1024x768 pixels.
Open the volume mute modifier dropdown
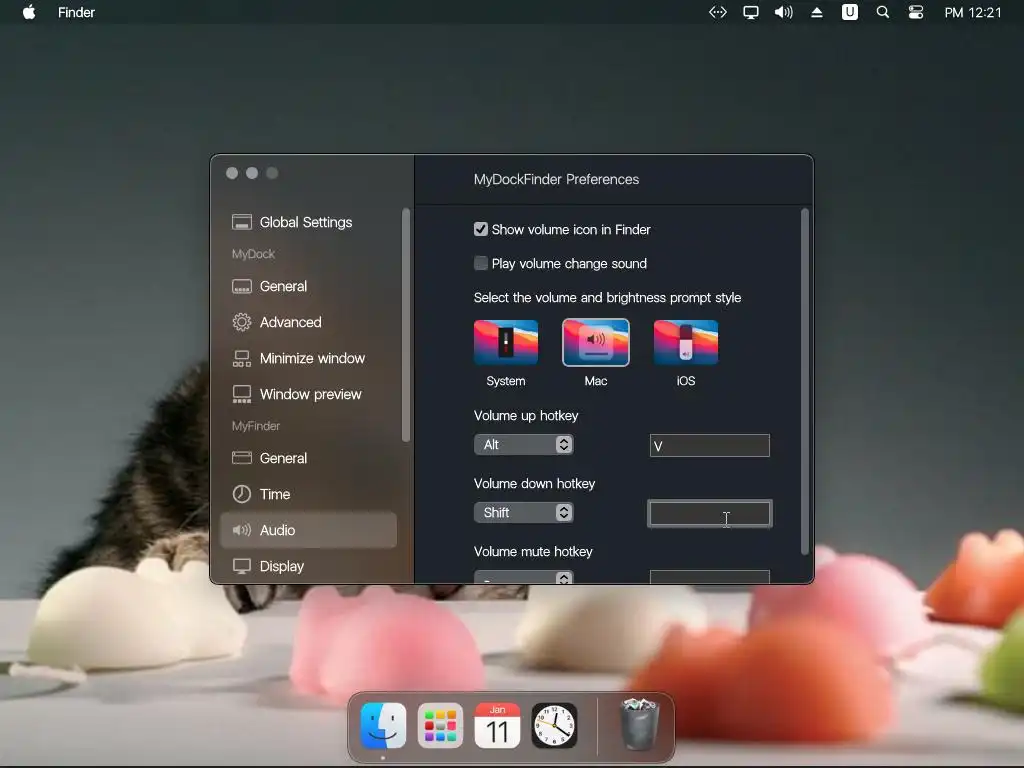(x=524, y=577)
